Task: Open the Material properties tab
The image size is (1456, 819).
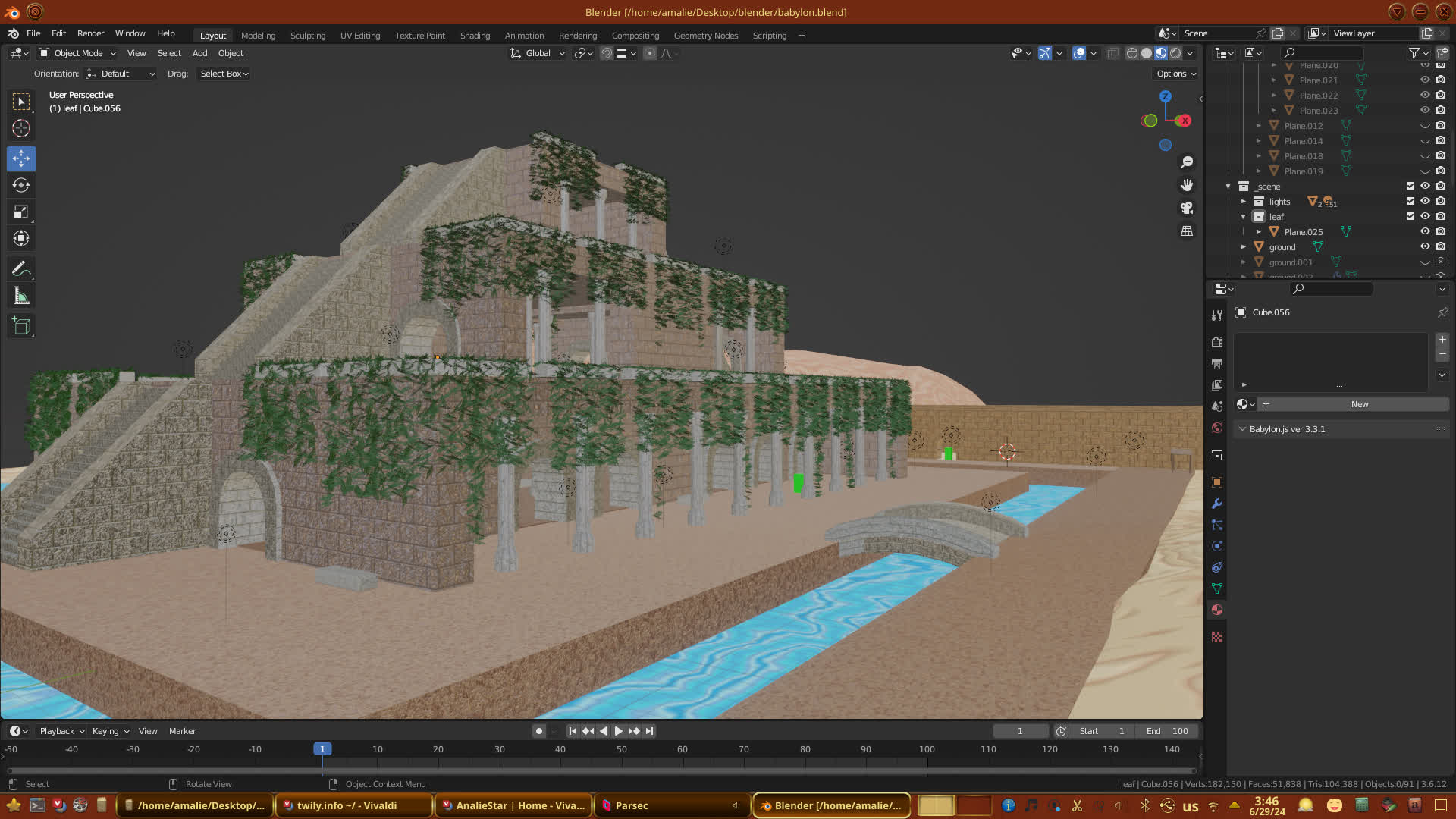Action: coord(1217,610)
